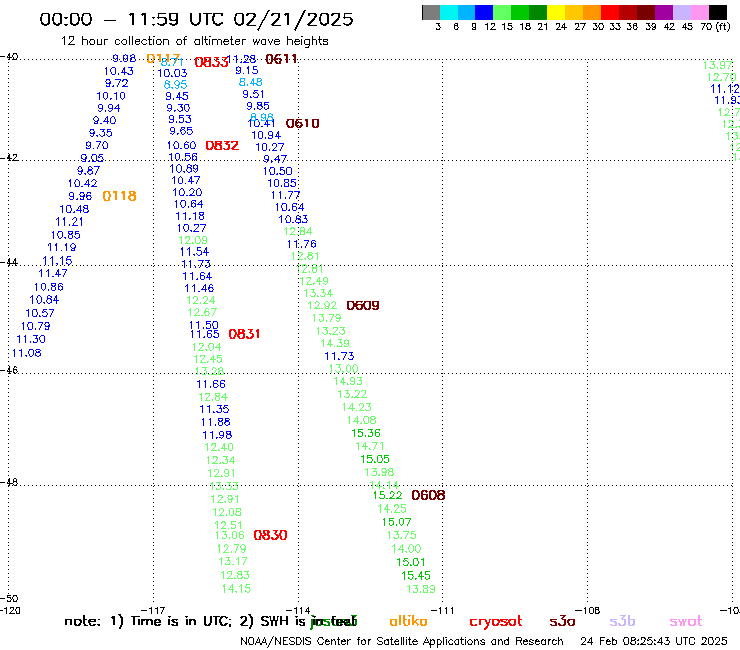Click the -117 longitude axis label
This screenshot has width=740, height=650.
point(153,610)
